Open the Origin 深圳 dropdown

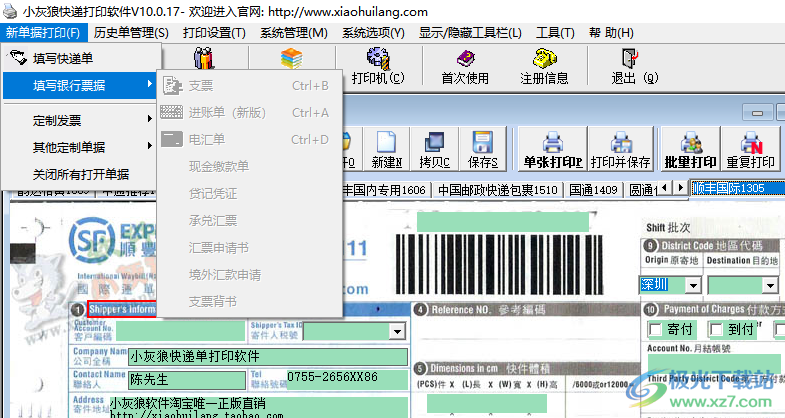tap(693, 285)
